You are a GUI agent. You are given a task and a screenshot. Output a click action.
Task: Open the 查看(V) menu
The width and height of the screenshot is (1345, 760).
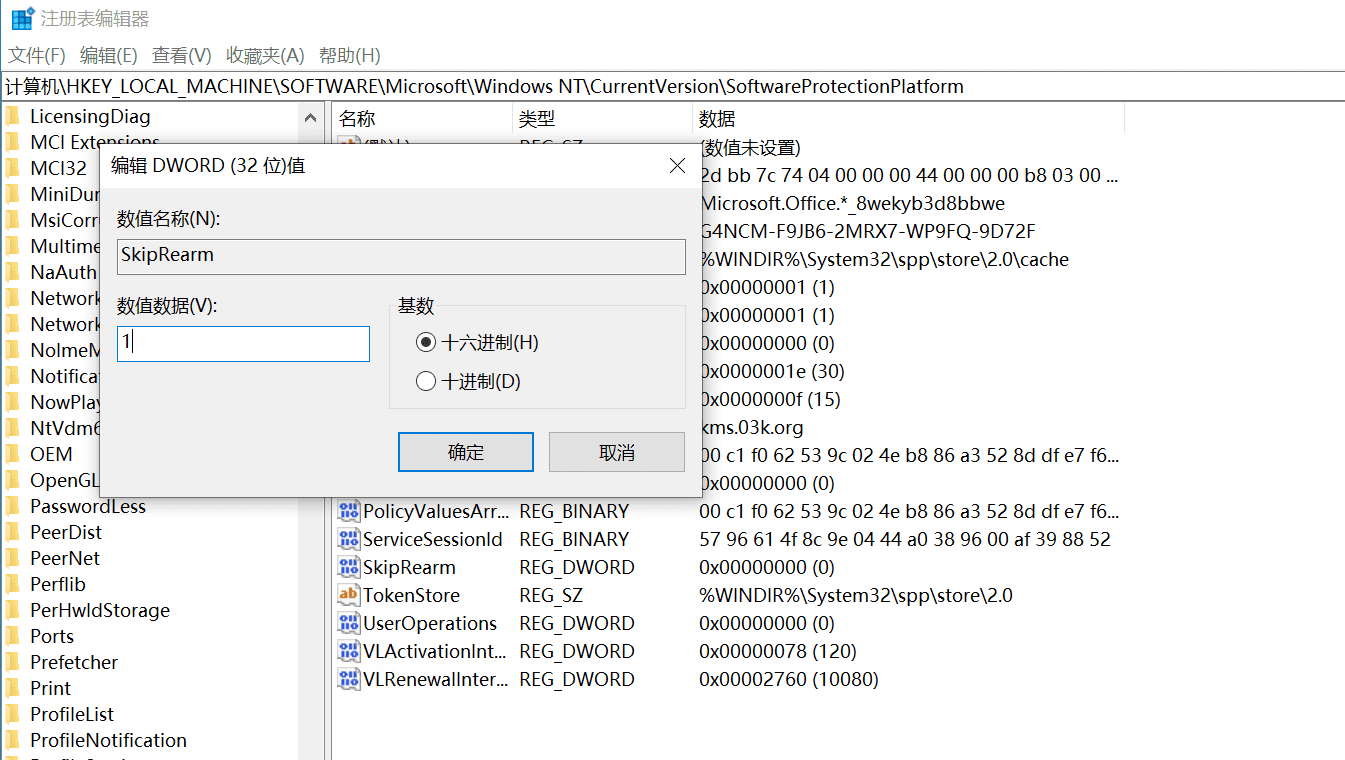180,55
